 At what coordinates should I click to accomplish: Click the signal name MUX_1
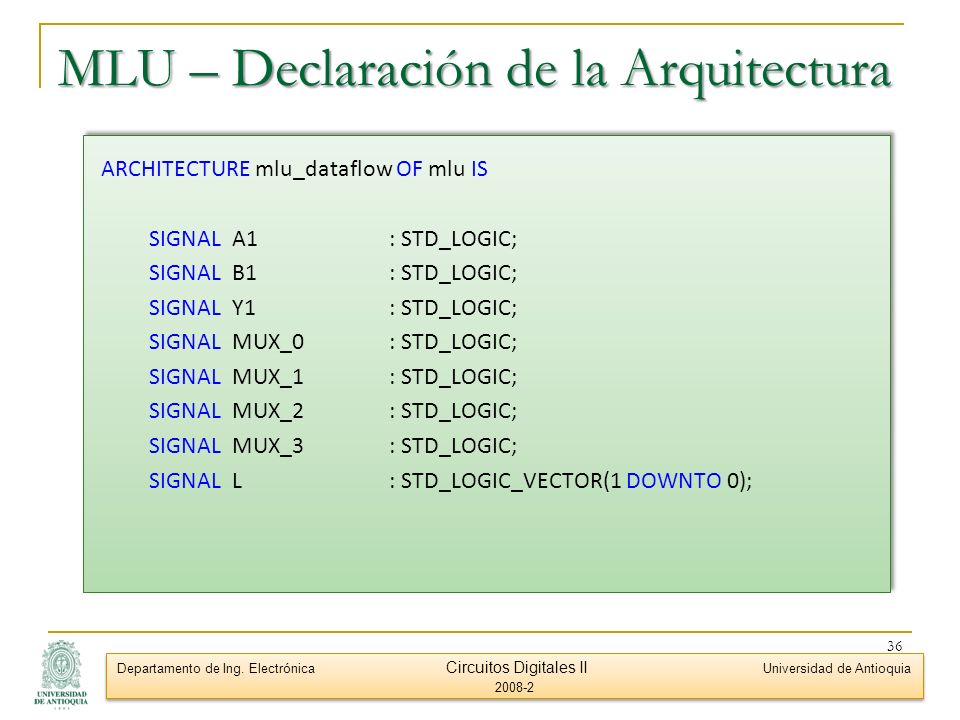[x=268, y=377]
